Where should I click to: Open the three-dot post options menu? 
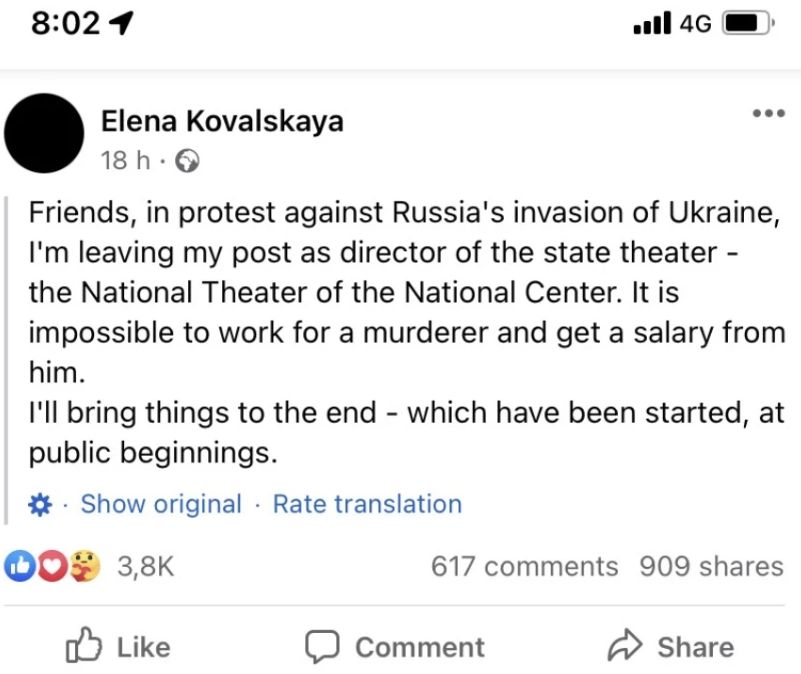pos(769,113)
